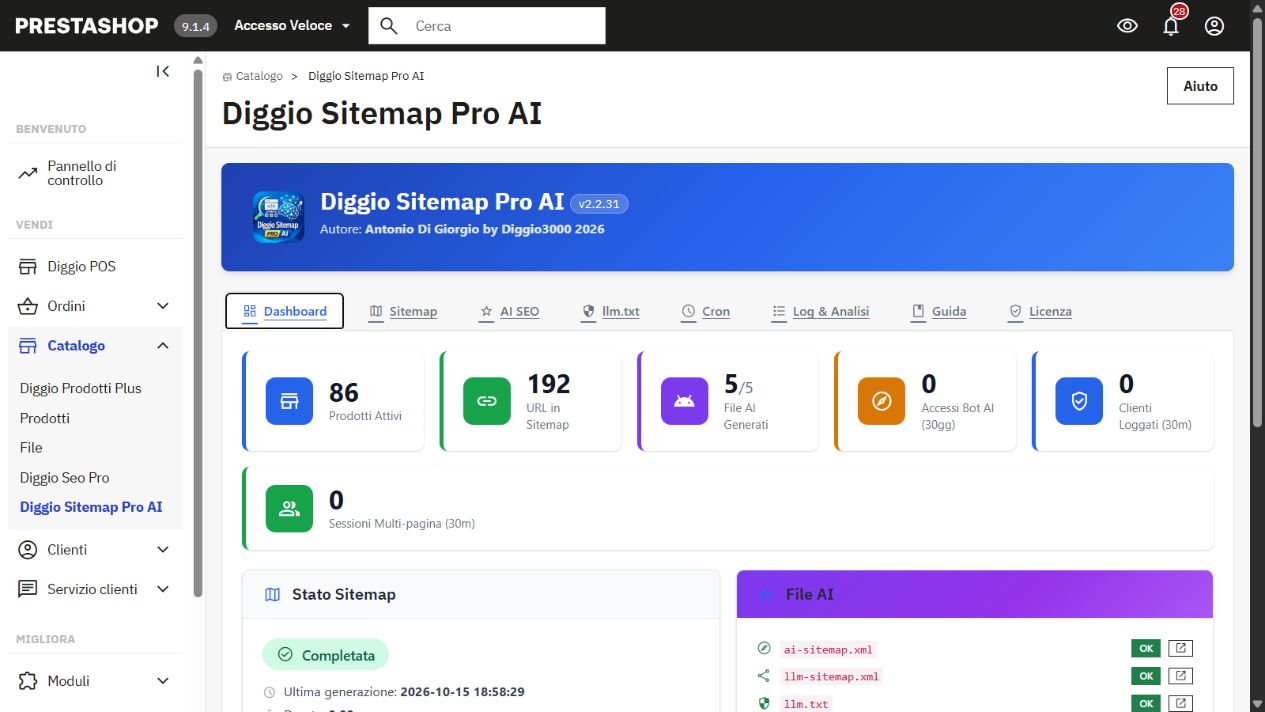Click the share icon next to llm-sitemap.xml
The image size is (1265, 712).
(x=765, y=676)
